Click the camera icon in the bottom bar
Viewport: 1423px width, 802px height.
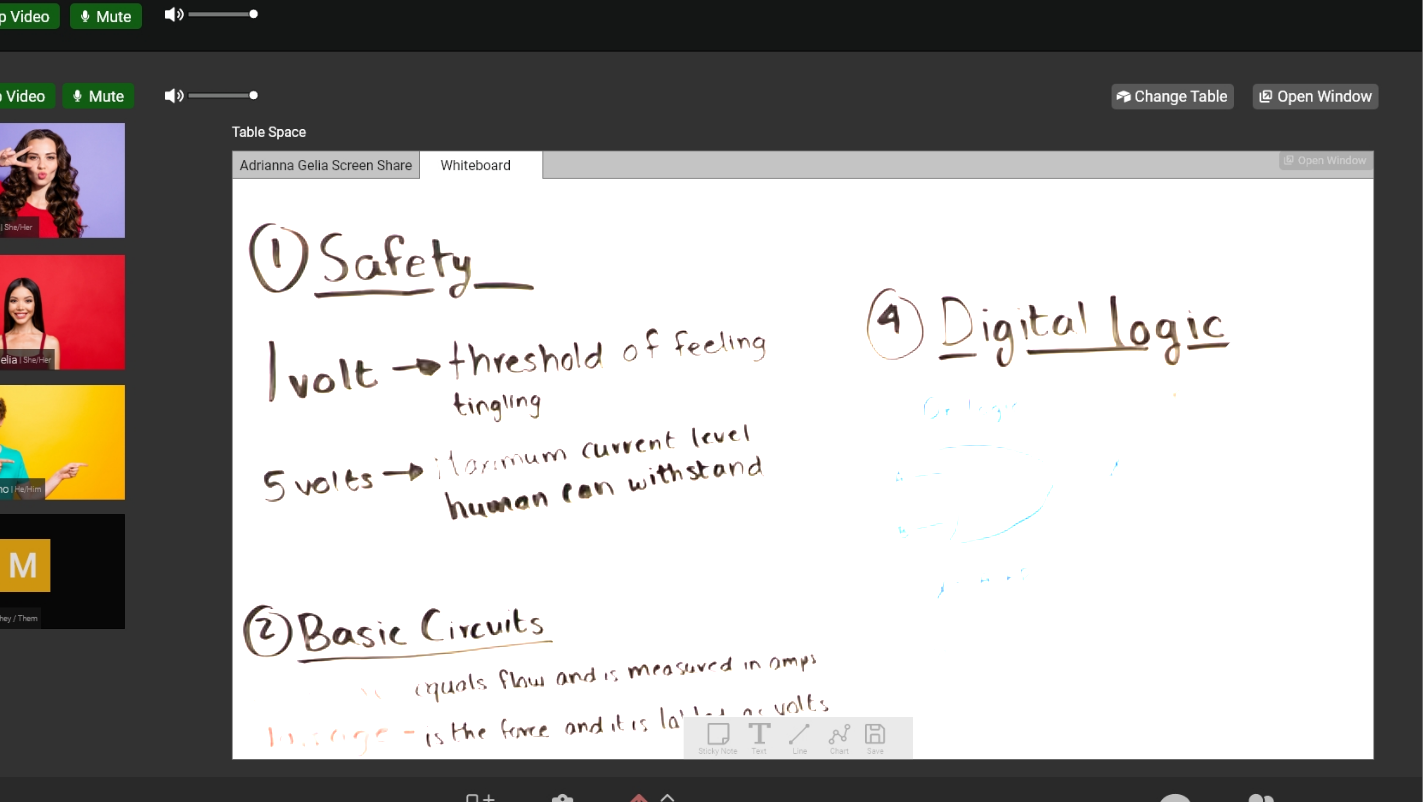(562, 797)
